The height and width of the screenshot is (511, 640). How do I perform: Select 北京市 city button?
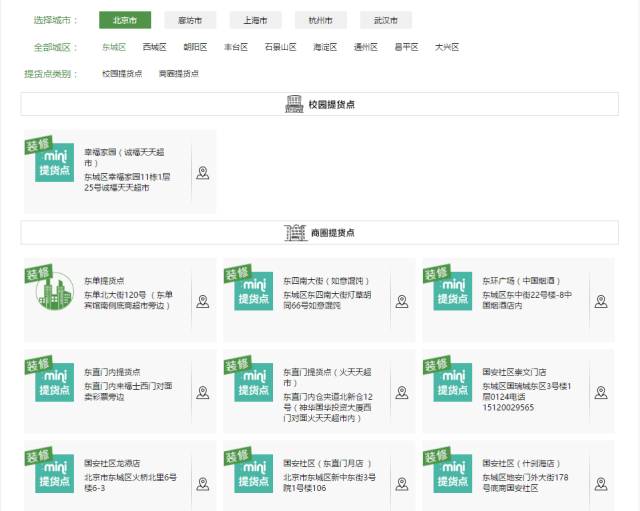coord(125,20)
